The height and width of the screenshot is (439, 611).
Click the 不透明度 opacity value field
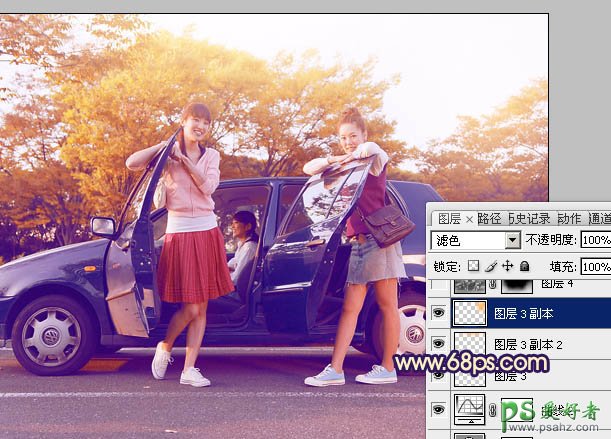[596, 241]
